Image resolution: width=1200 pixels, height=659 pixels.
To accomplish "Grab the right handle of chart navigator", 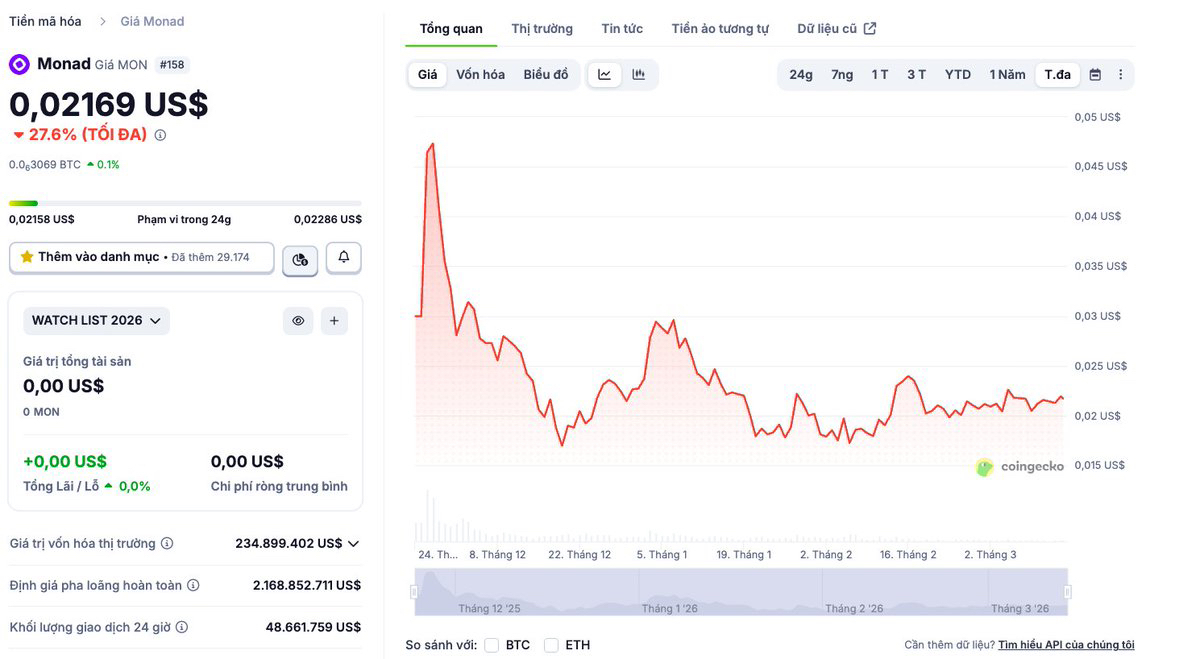I will coord(1067,592).
